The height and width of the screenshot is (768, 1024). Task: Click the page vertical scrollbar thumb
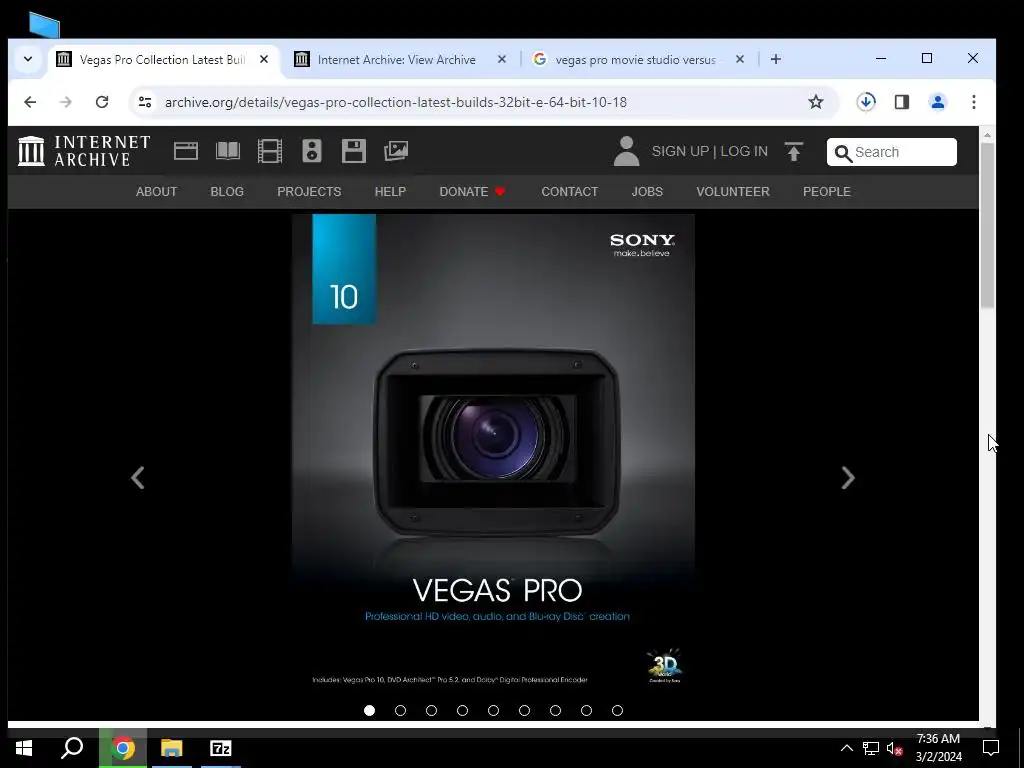987,225
